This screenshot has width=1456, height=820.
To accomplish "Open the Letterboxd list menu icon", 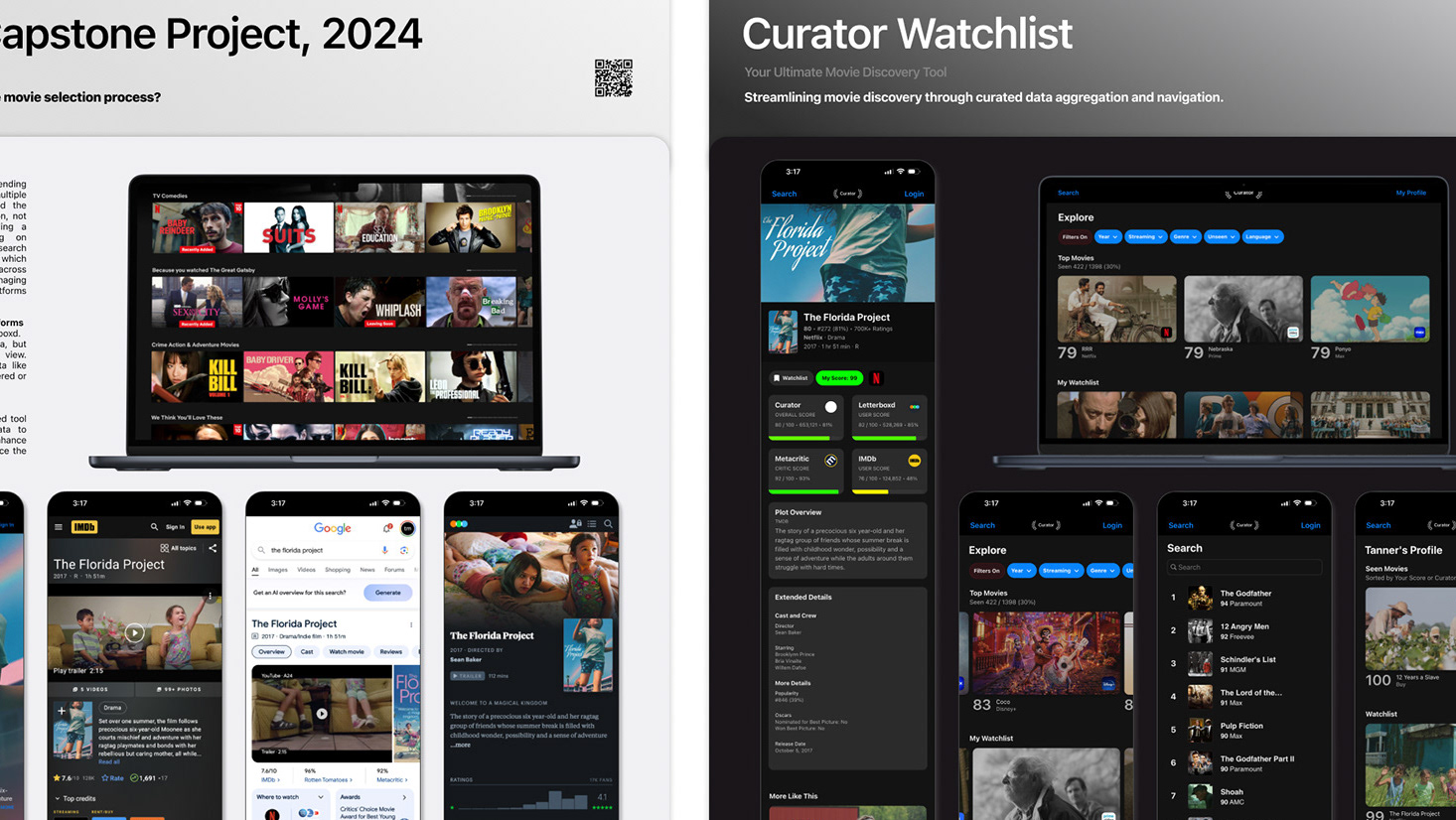I will pos(592,524).
